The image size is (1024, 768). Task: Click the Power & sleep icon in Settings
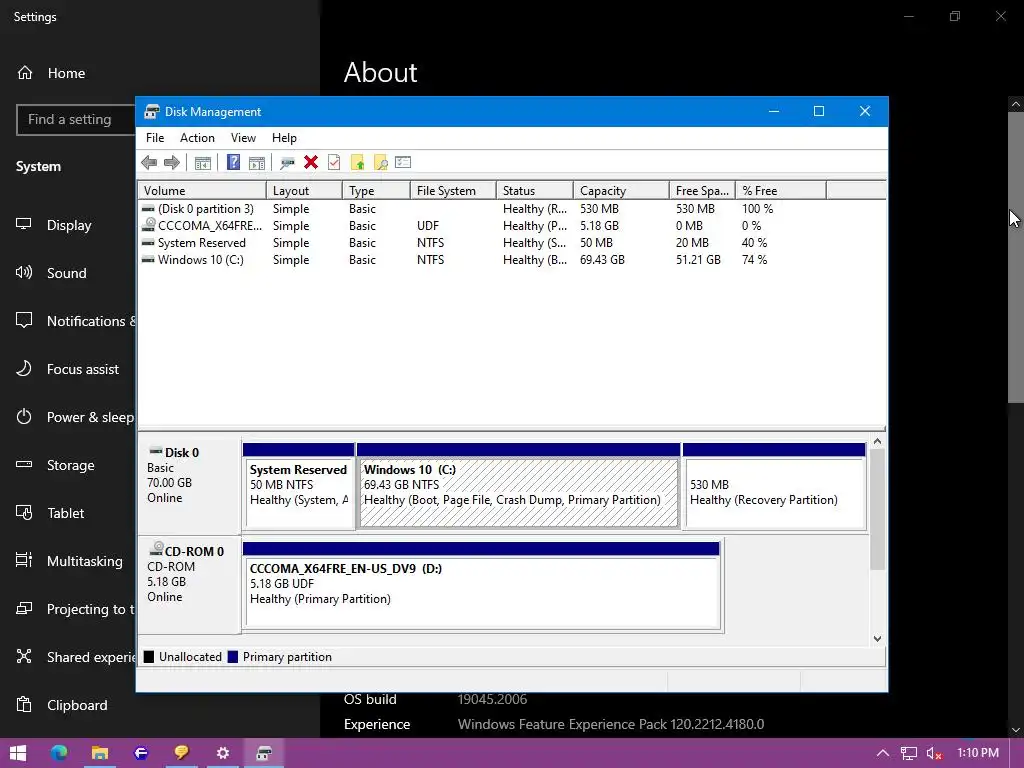tap(24, 417)
